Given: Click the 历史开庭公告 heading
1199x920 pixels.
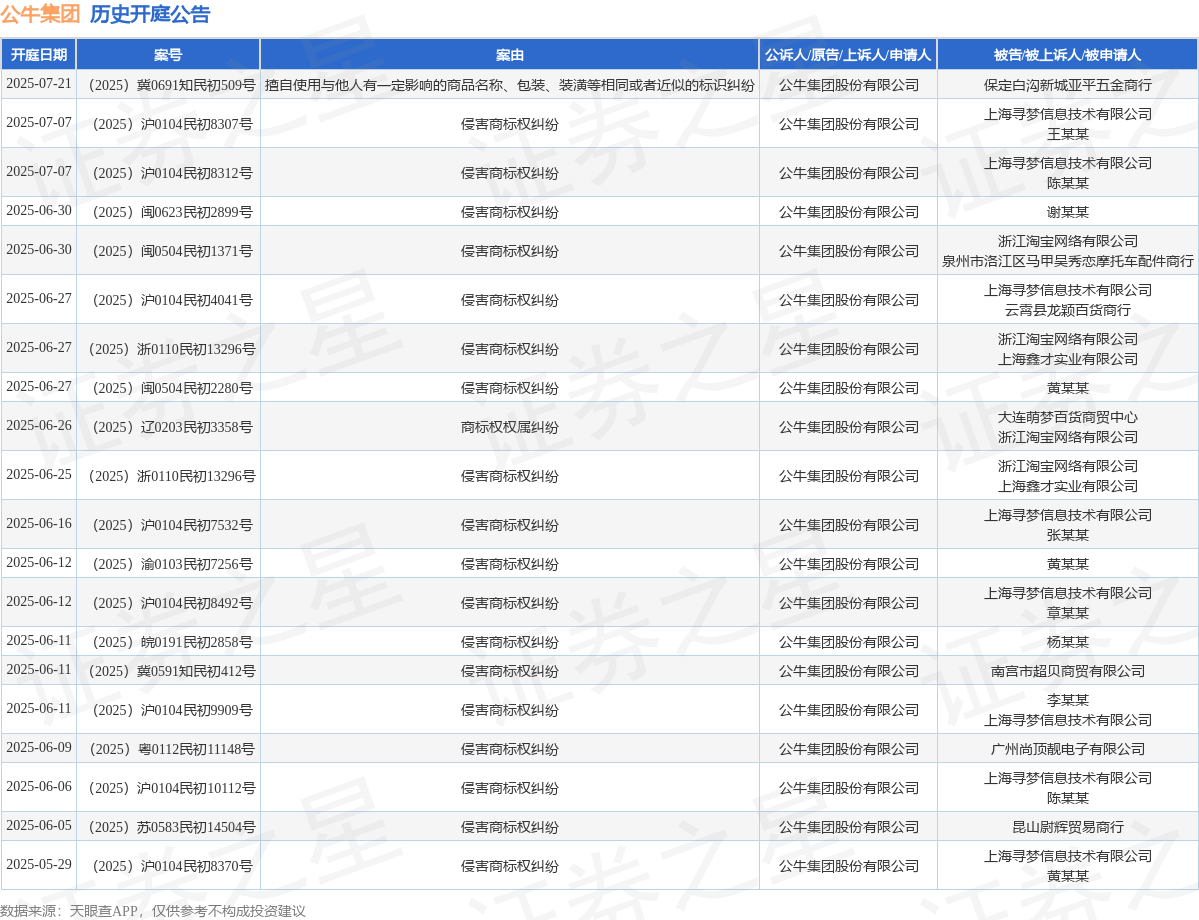Looking at the screenshot, I should pos(150,14).
